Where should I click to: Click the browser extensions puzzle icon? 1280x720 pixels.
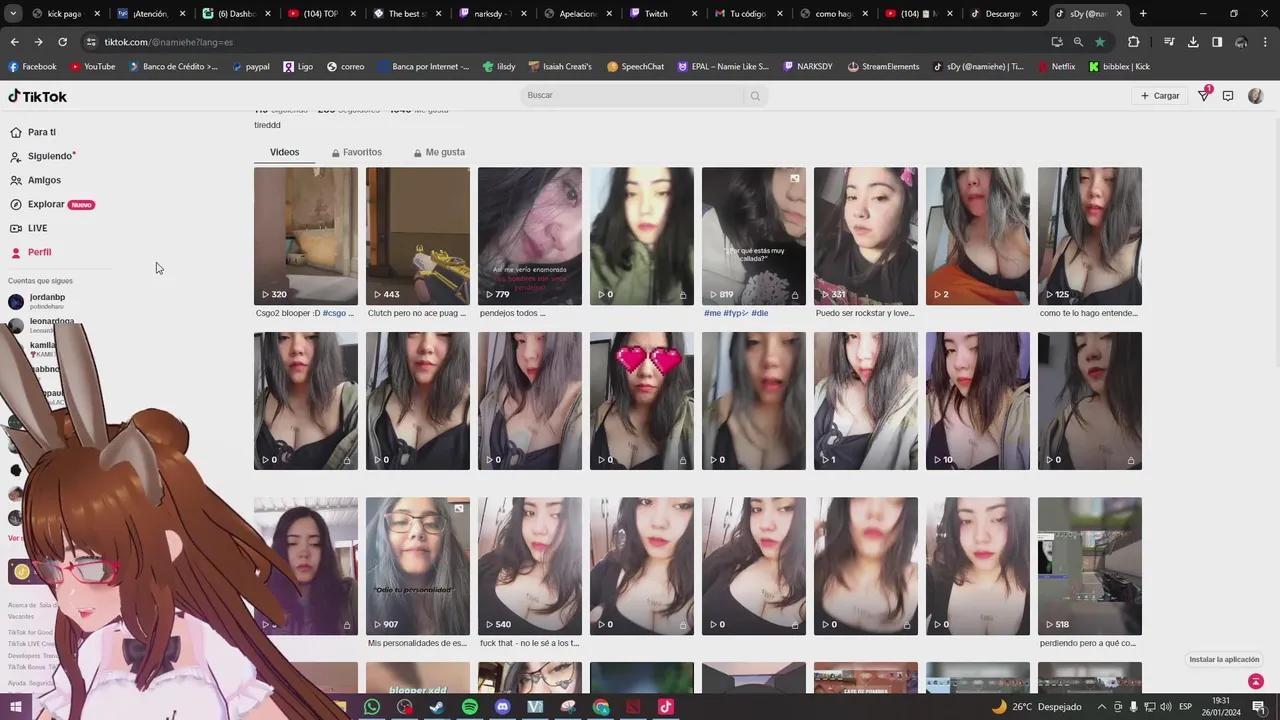point(1133,42)
